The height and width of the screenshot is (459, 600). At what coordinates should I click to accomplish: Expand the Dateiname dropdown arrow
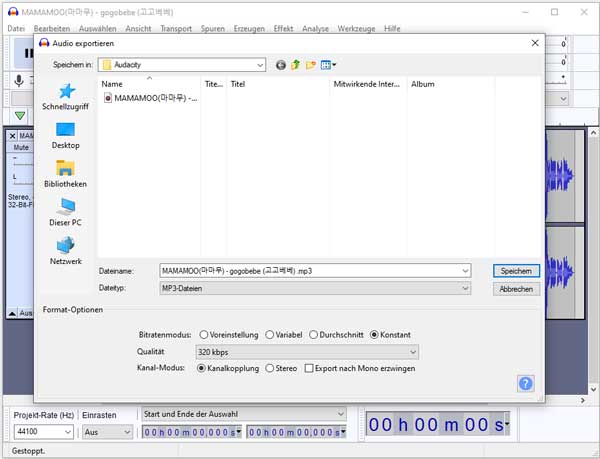(x=465, y=271)
